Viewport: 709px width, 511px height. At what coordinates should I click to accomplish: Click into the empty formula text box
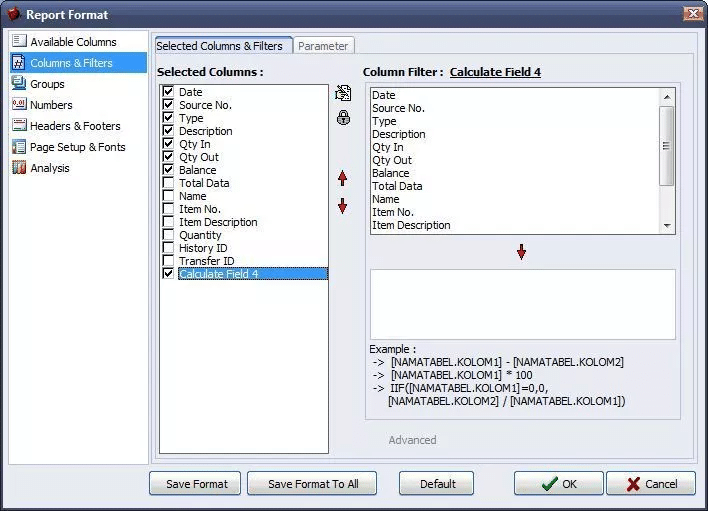[523, 304]
